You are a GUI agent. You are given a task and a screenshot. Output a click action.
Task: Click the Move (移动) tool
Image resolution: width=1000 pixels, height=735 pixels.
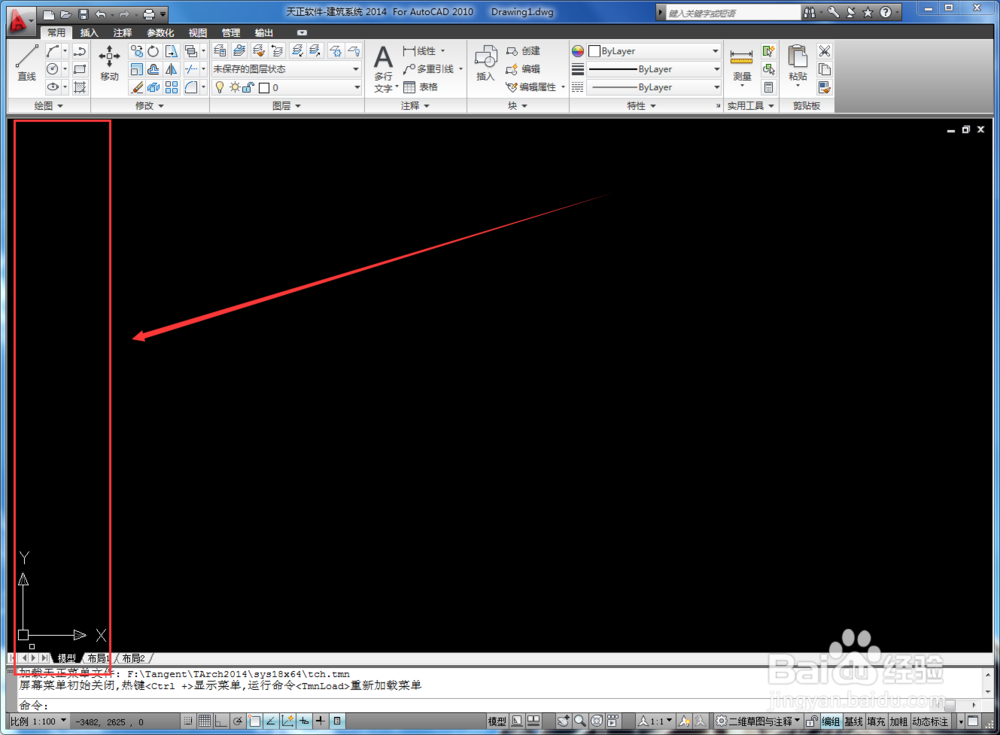[x=109, y=63]
